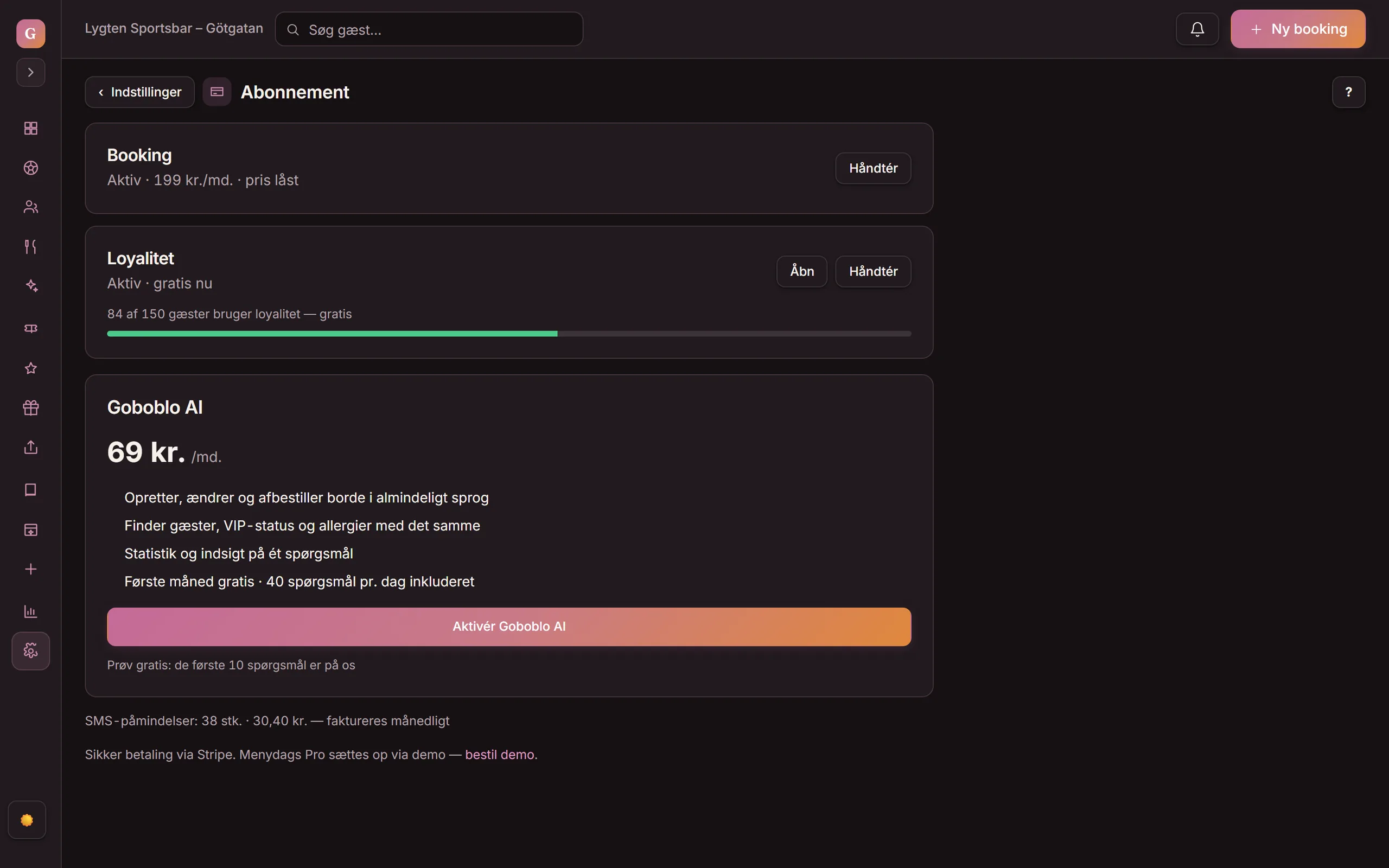Open the dashboard grid icon in sidebar
The height and width of the screenshot is (868, 1389).
pos(30,128)
